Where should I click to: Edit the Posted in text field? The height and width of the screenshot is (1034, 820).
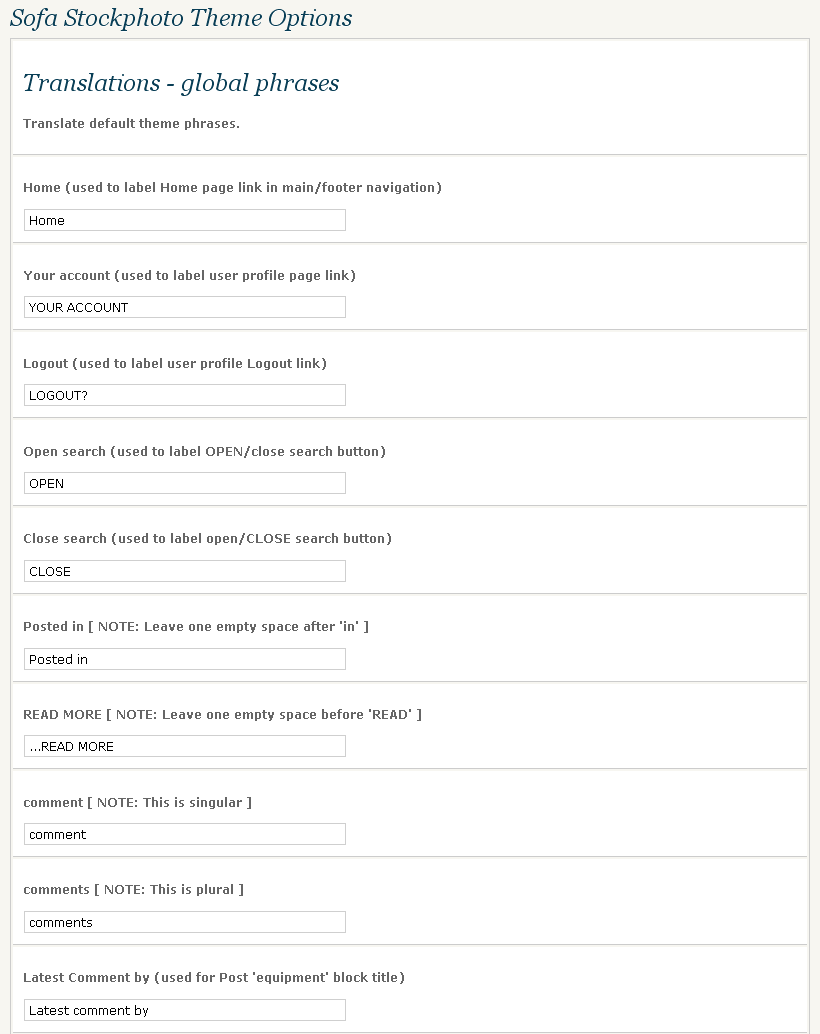(185, 659)
